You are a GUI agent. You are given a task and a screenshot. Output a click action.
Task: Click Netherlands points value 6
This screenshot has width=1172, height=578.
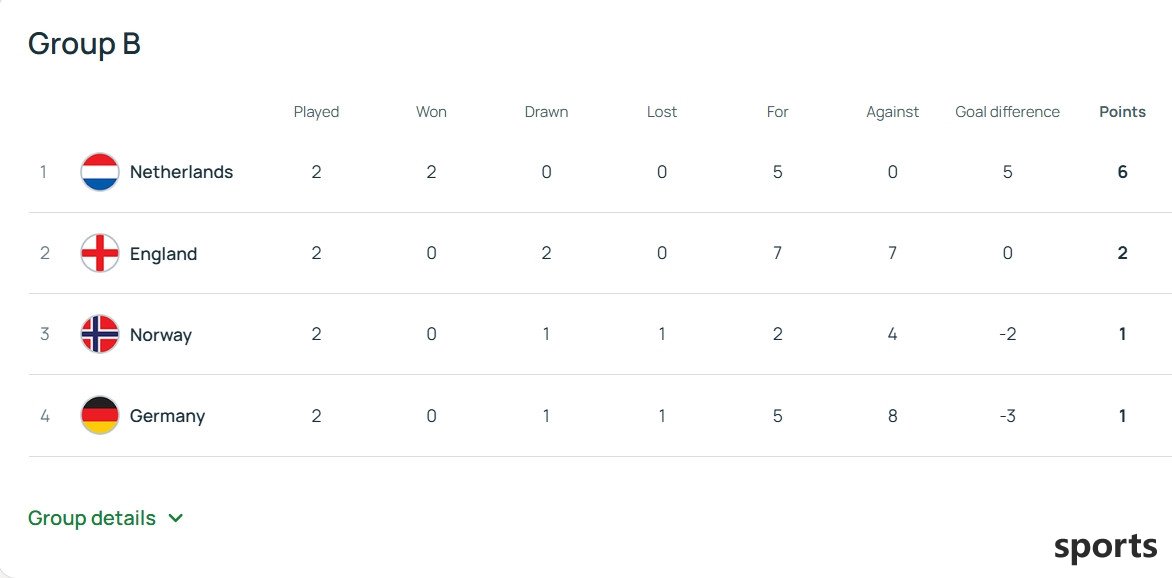click(1122, 172)
